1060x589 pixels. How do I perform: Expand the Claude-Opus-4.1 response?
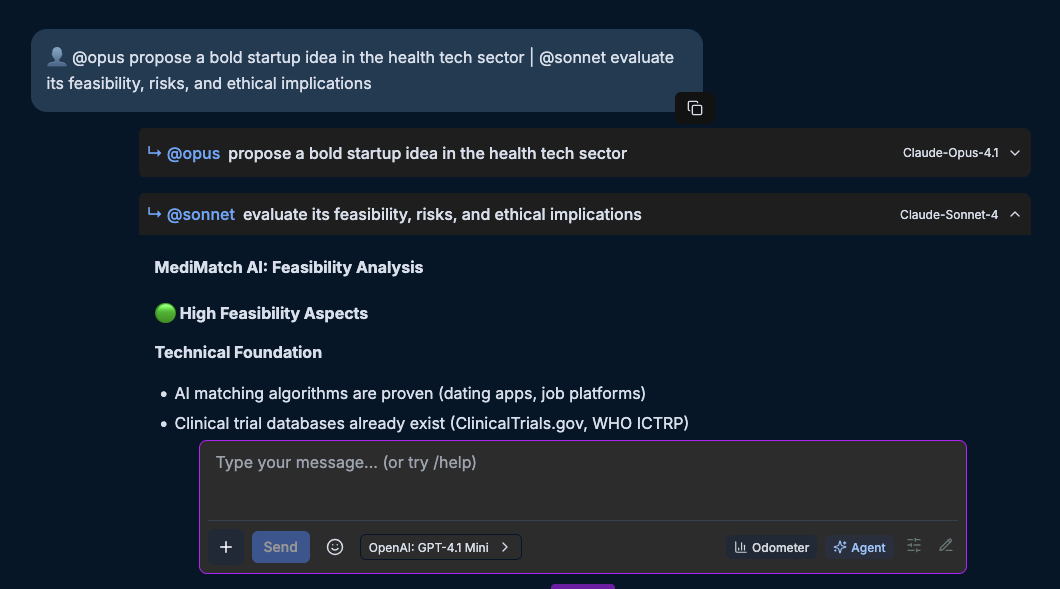(x=1015, y=153)
